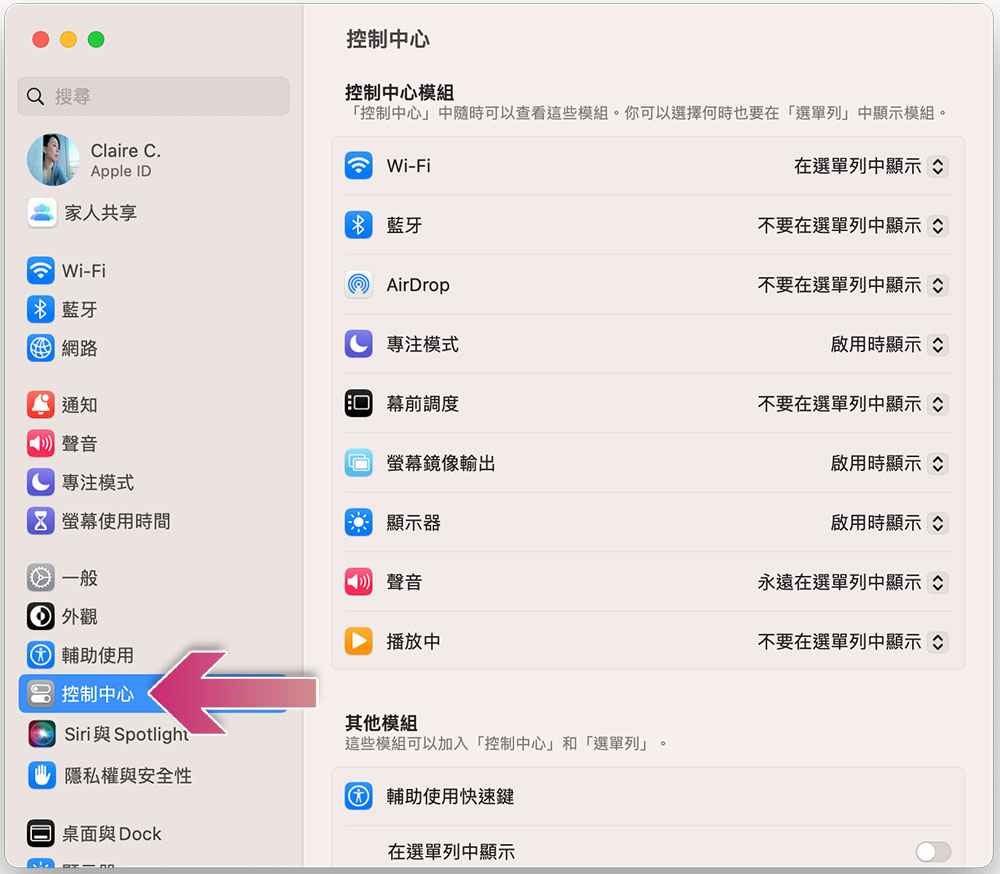This screenshot has width=1000, height=874.
Task: Open the Siri 與 Spotlight icon
Action: pos(41,734)
